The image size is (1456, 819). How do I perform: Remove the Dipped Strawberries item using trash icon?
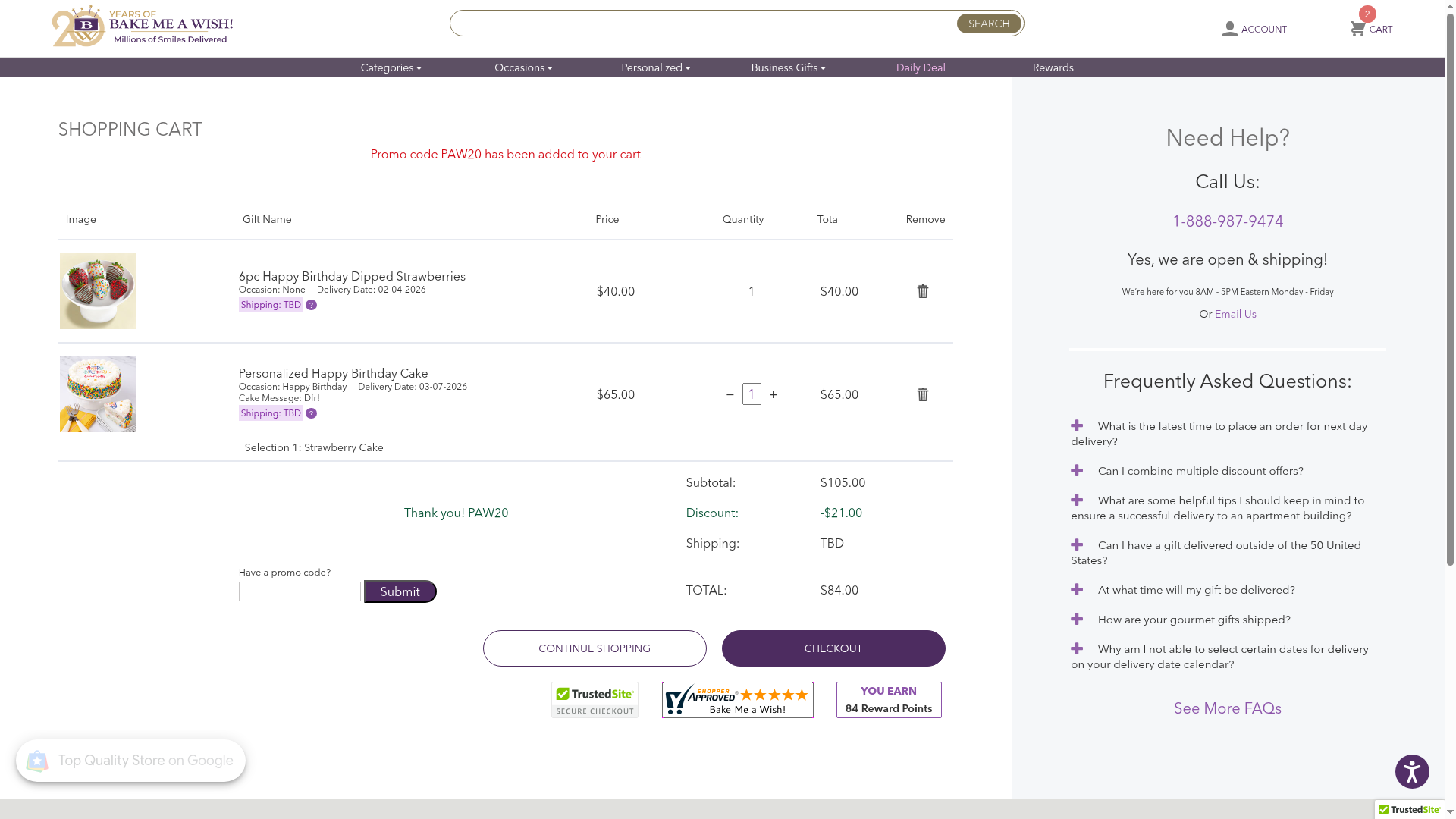click(x=922, y=291)
